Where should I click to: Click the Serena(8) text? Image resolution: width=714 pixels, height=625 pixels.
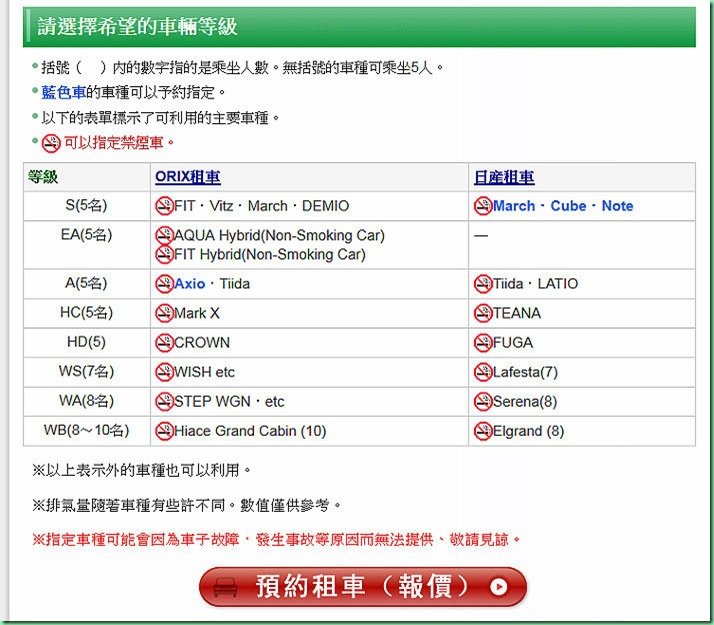(x=525, y=401)
